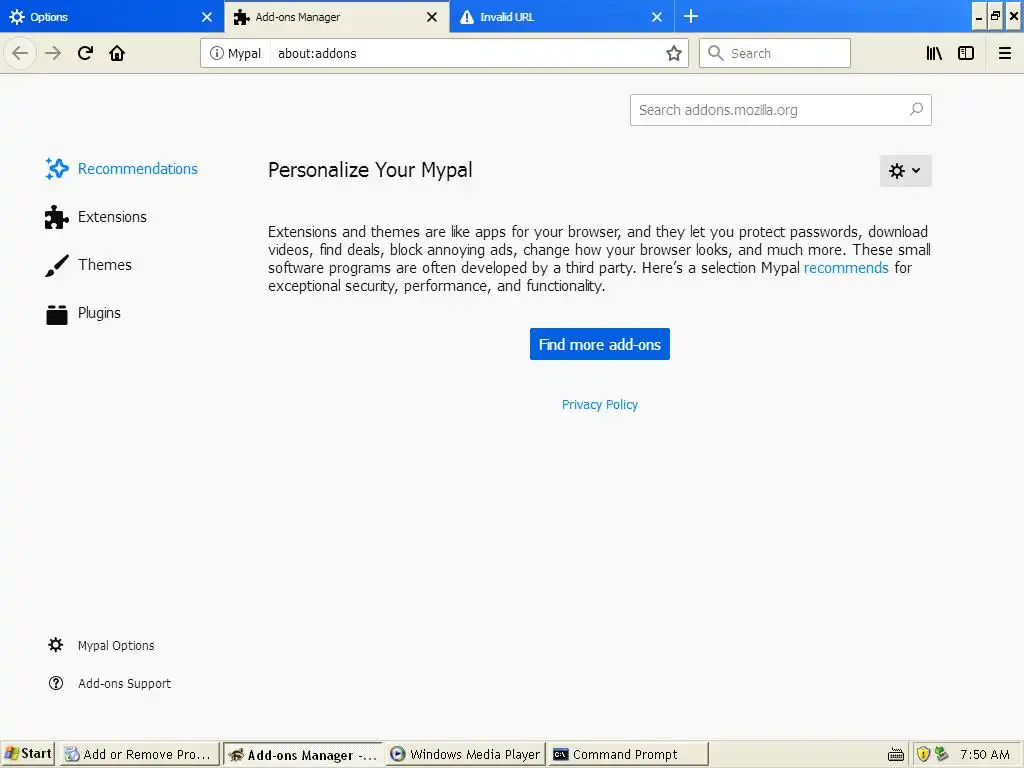Open the hamburger application menu
Image resolution: width=1024 pixels, height=768 pixels.
1004,53
